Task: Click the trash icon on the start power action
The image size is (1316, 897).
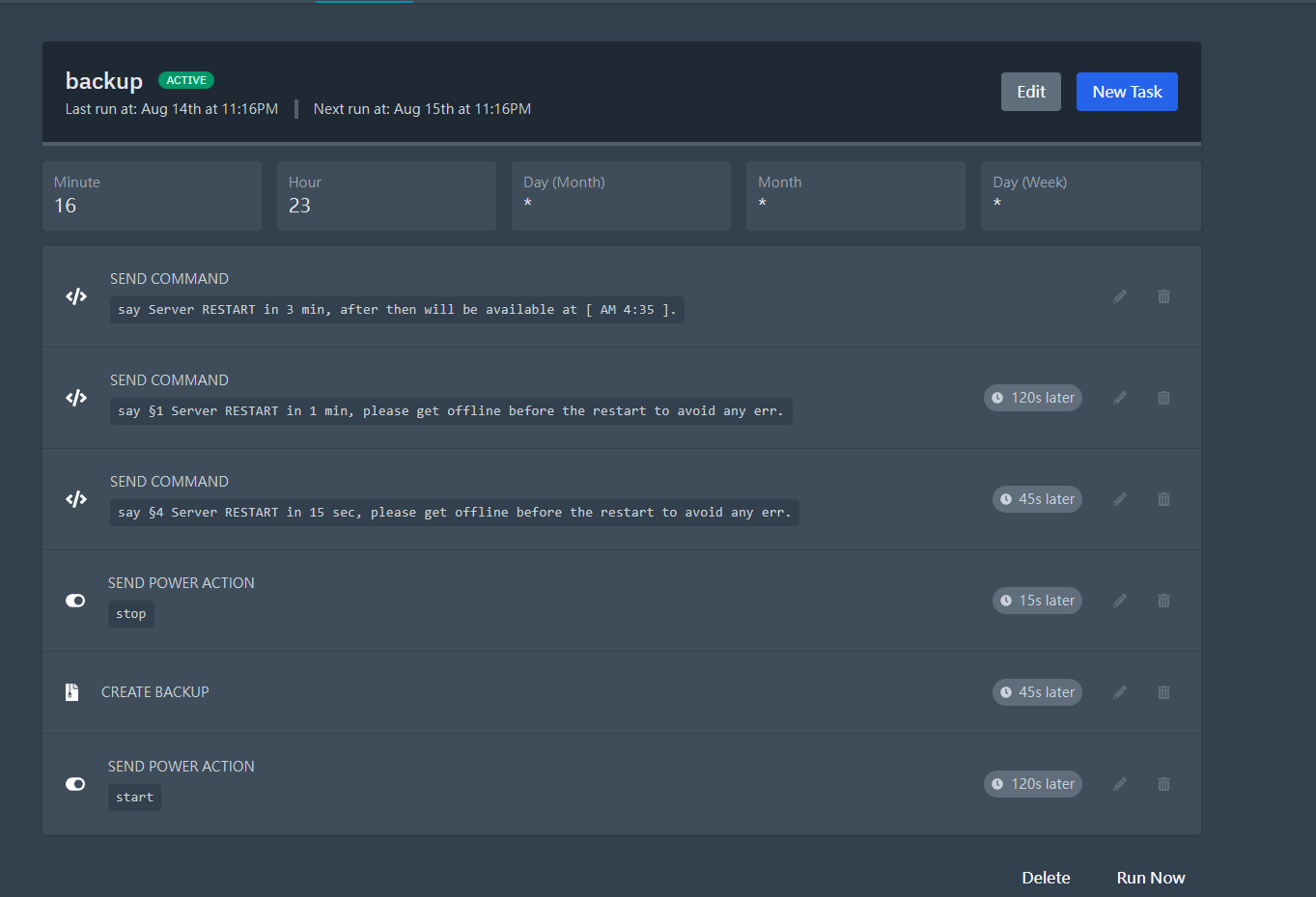Action: (1162, 783)
